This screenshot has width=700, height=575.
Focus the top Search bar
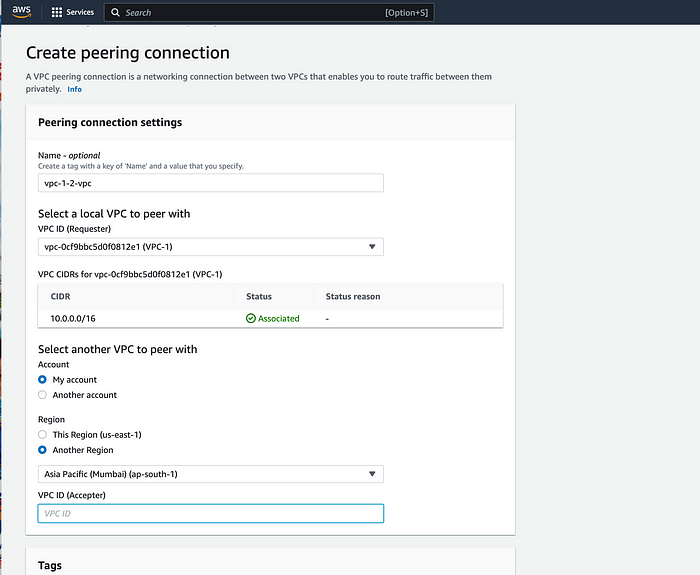pyautogui.click(x=269, y=12)
